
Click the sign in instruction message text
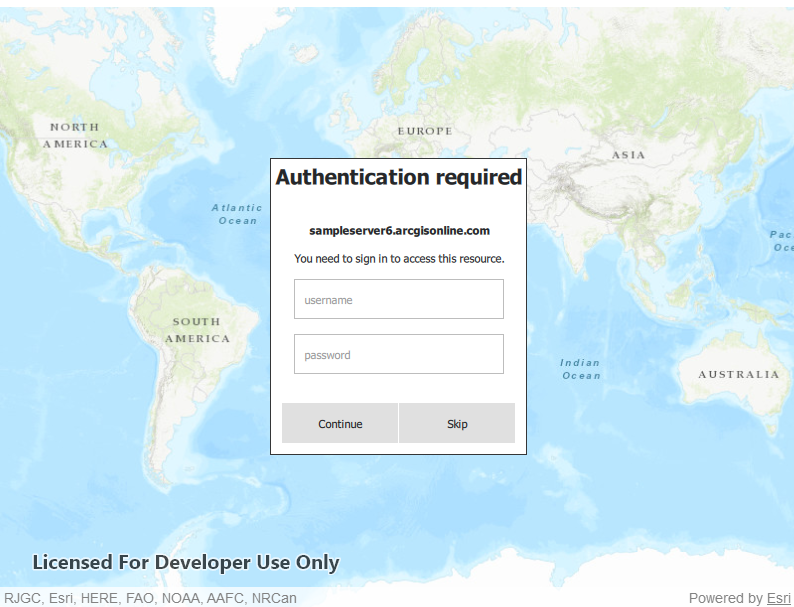[x=399, y=259]
